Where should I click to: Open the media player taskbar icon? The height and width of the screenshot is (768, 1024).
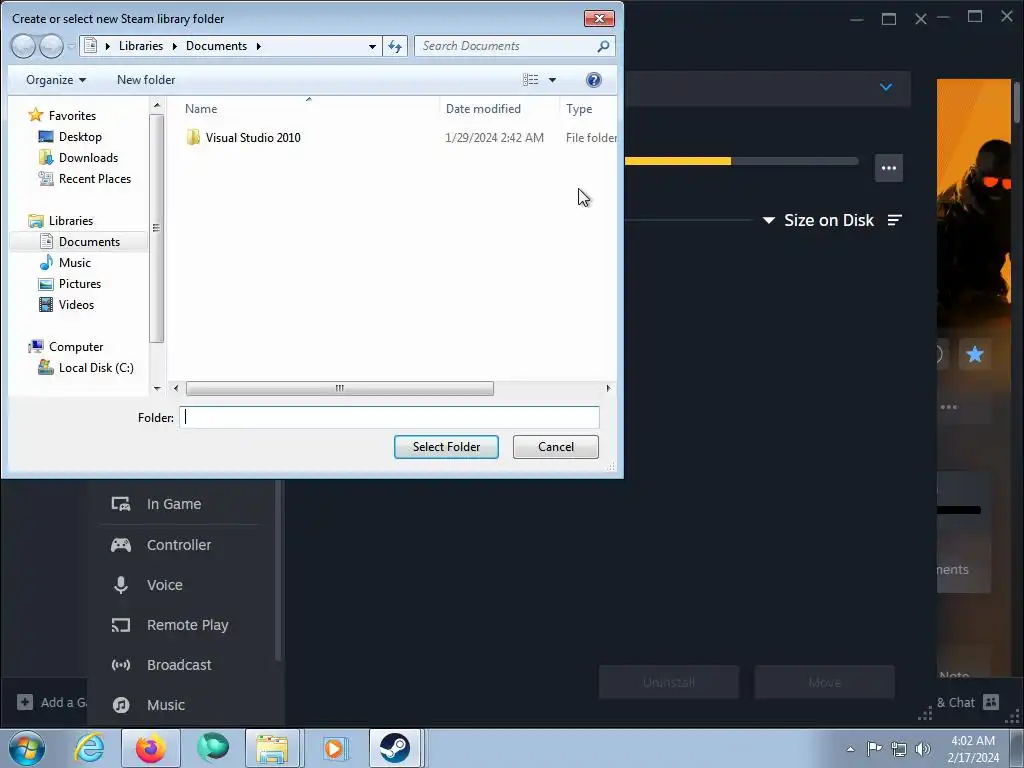334,748
